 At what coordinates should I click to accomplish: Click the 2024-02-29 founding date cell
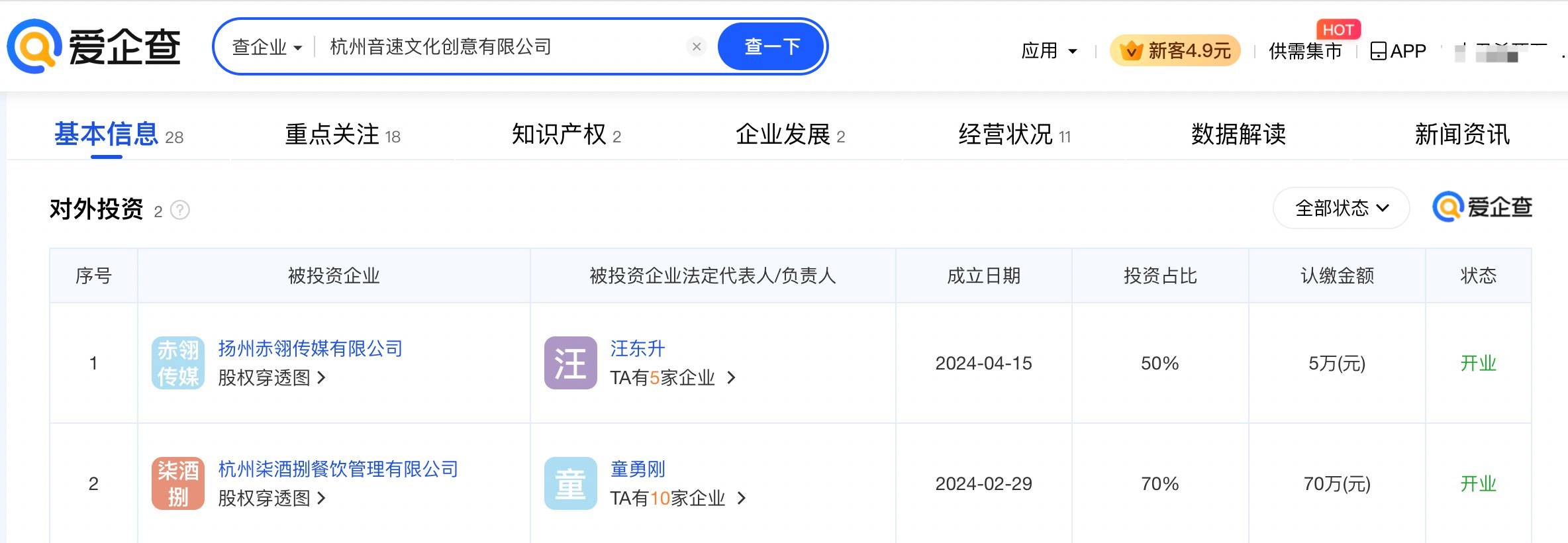click(983, 483)
